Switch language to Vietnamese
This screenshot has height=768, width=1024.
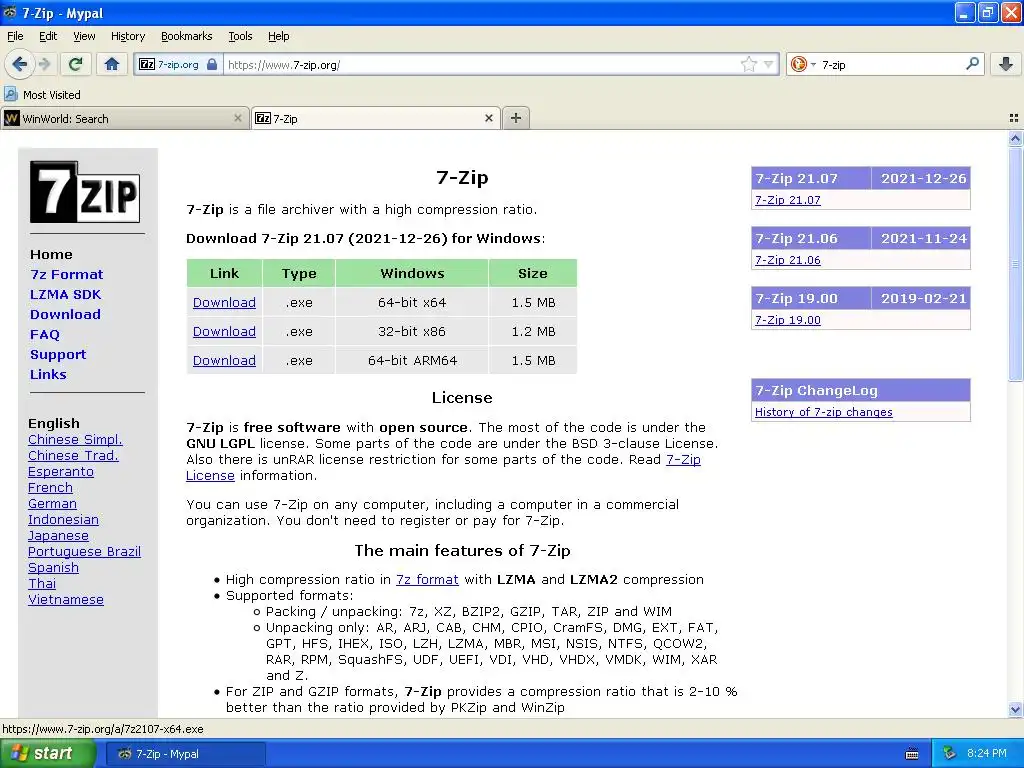(66, 600)
